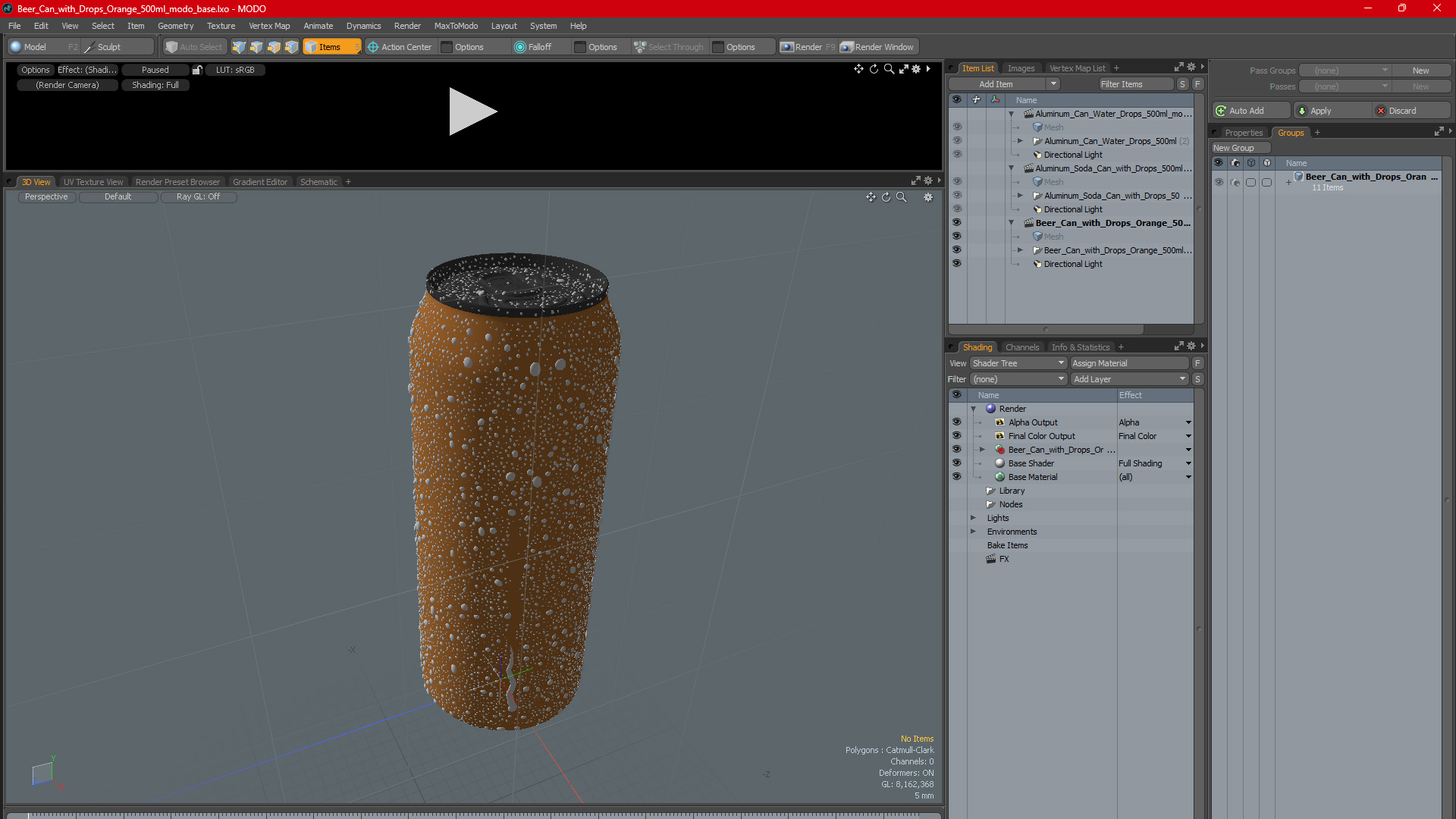Viewport: 1456px width, 819px height.
Task: Expand Environments in the Shader Tree
Action: click(x=973, y=532)
